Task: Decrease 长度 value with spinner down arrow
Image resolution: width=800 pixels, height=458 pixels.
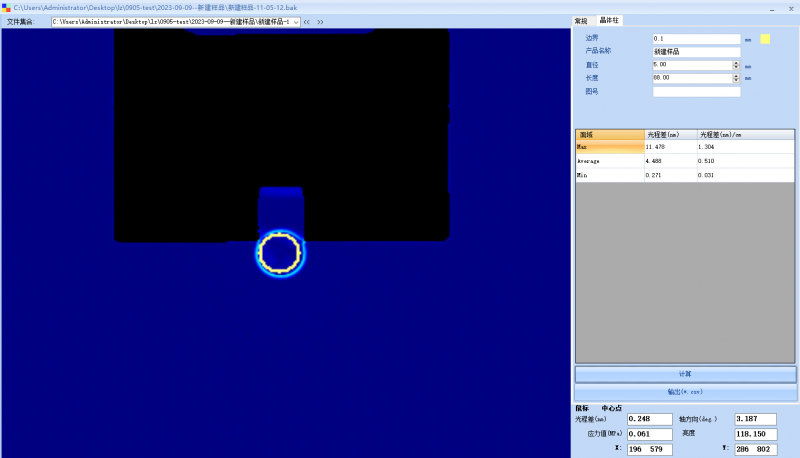Action: (736, 81)
